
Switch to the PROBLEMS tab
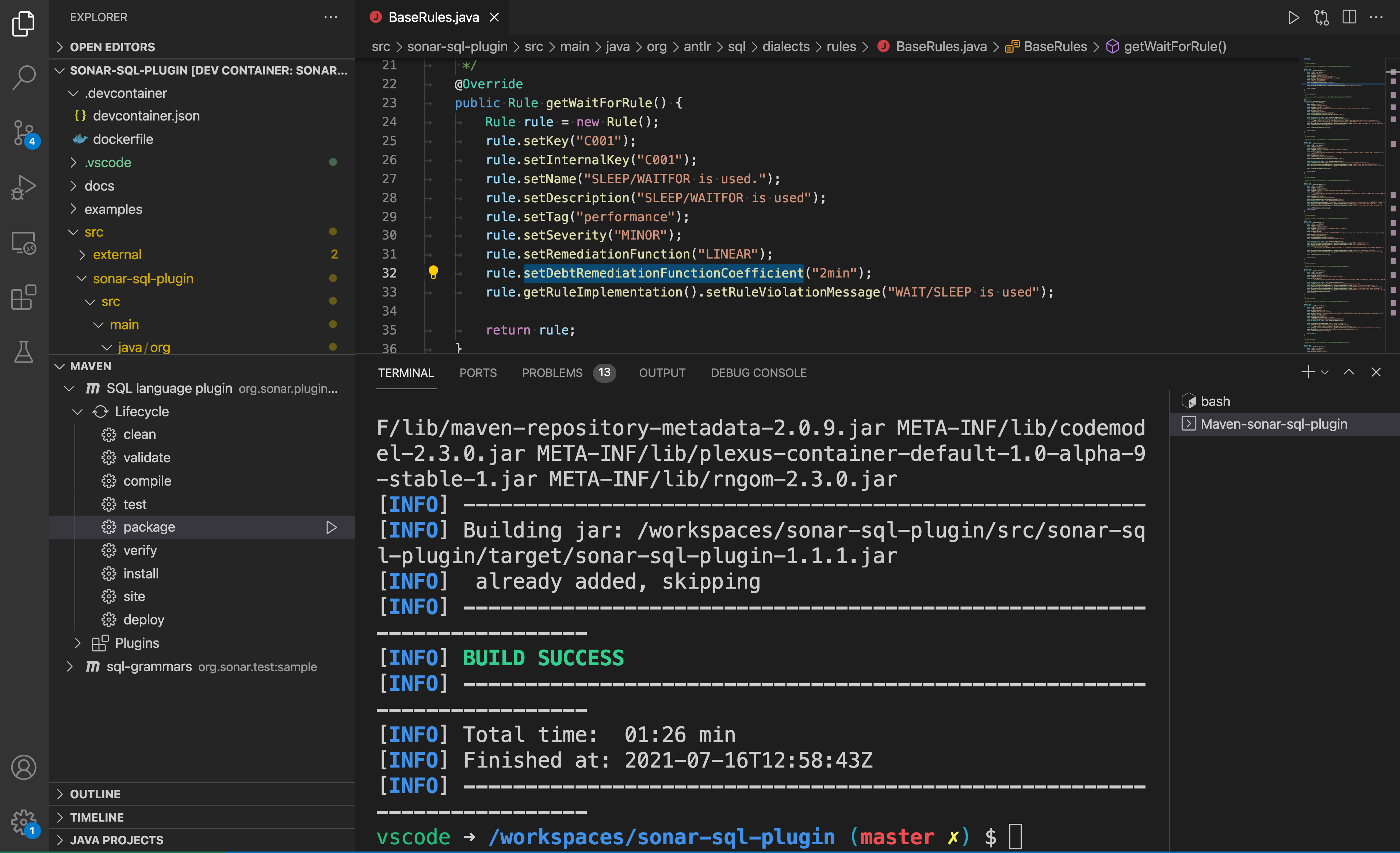point(552,373)
